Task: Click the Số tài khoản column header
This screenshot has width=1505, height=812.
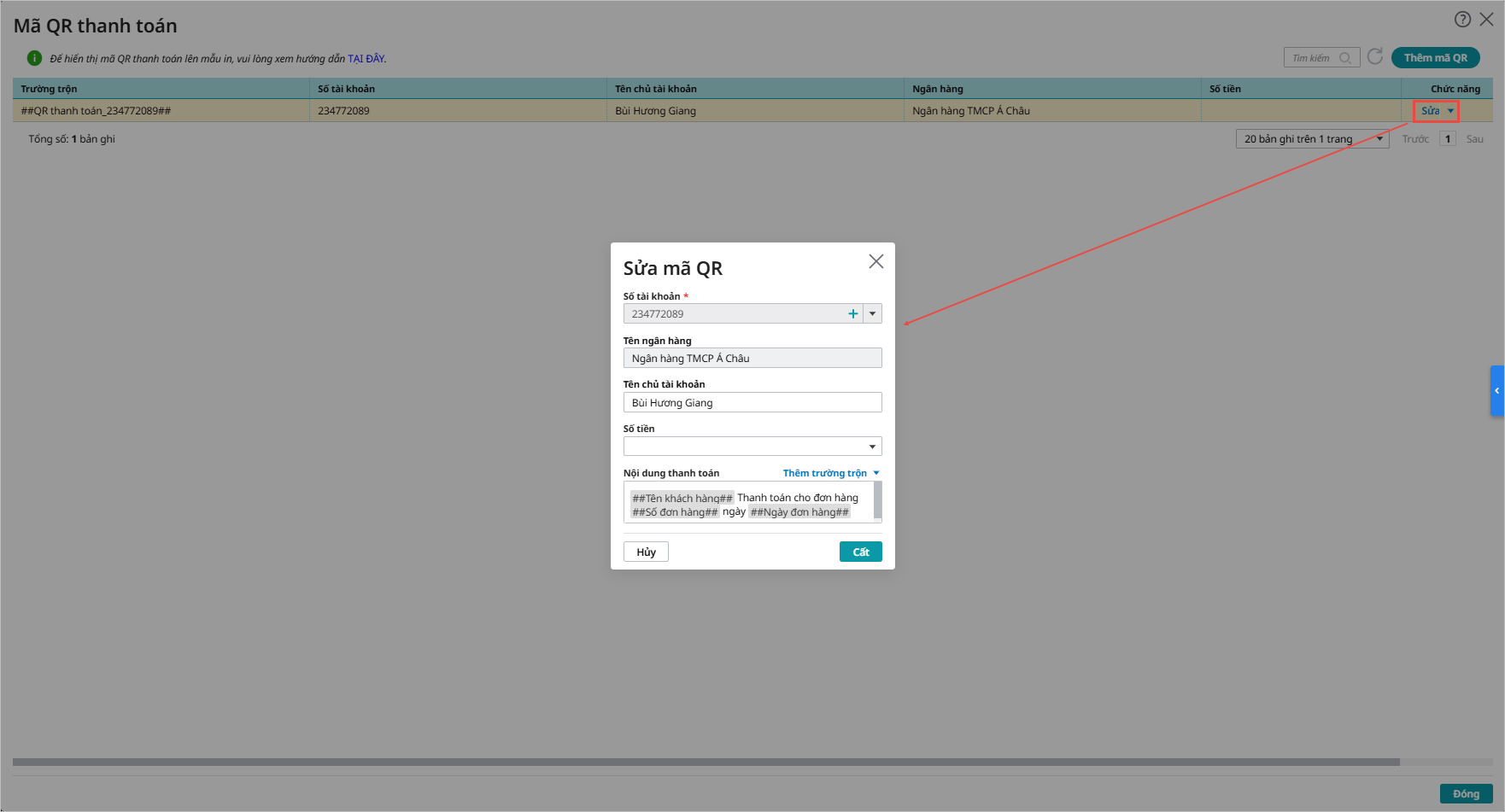Action: (458, 89)
